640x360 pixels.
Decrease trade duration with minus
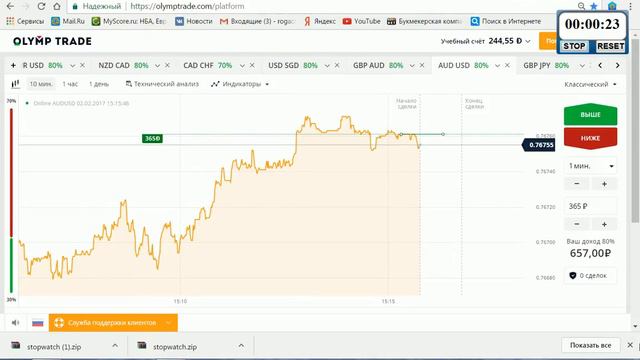(x=576, y=184)
